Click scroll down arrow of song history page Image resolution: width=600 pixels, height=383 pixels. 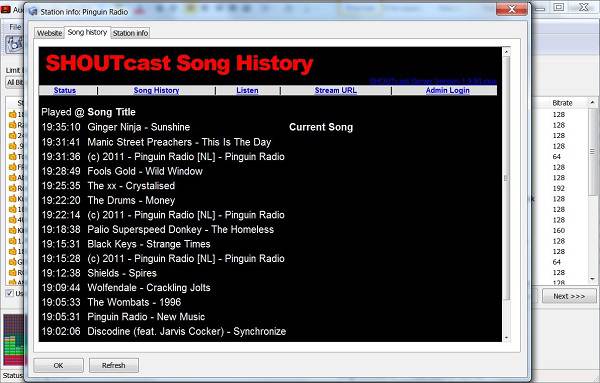click(506, 337)
